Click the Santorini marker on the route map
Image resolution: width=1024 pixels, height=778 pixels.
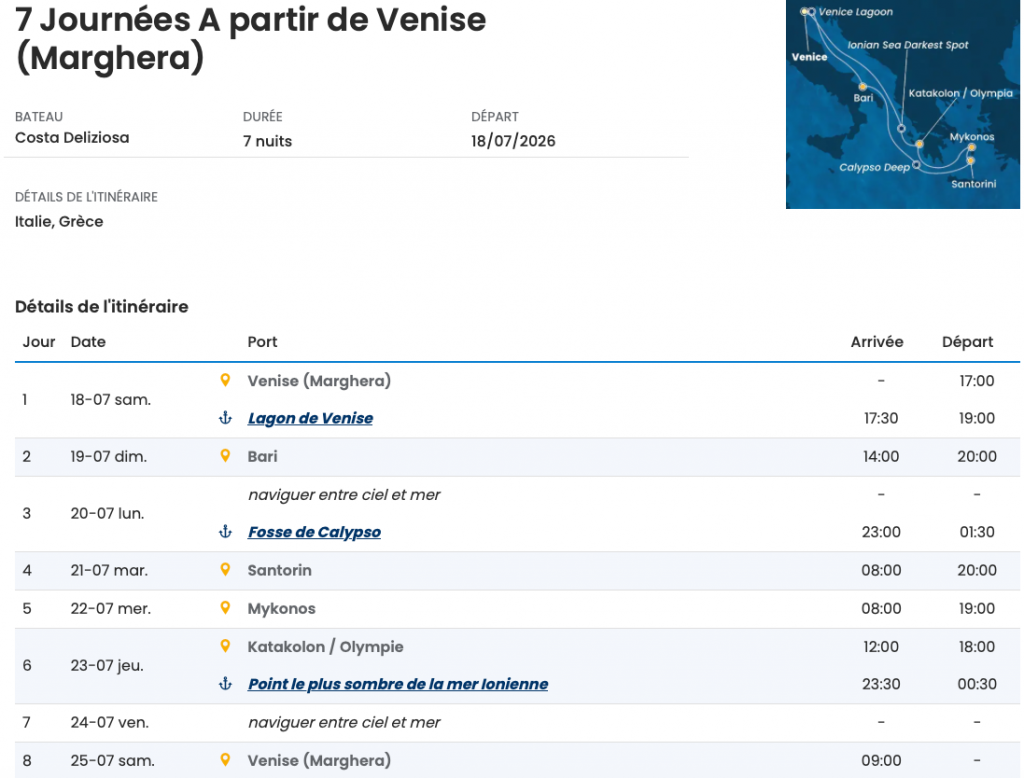(970, 161)
